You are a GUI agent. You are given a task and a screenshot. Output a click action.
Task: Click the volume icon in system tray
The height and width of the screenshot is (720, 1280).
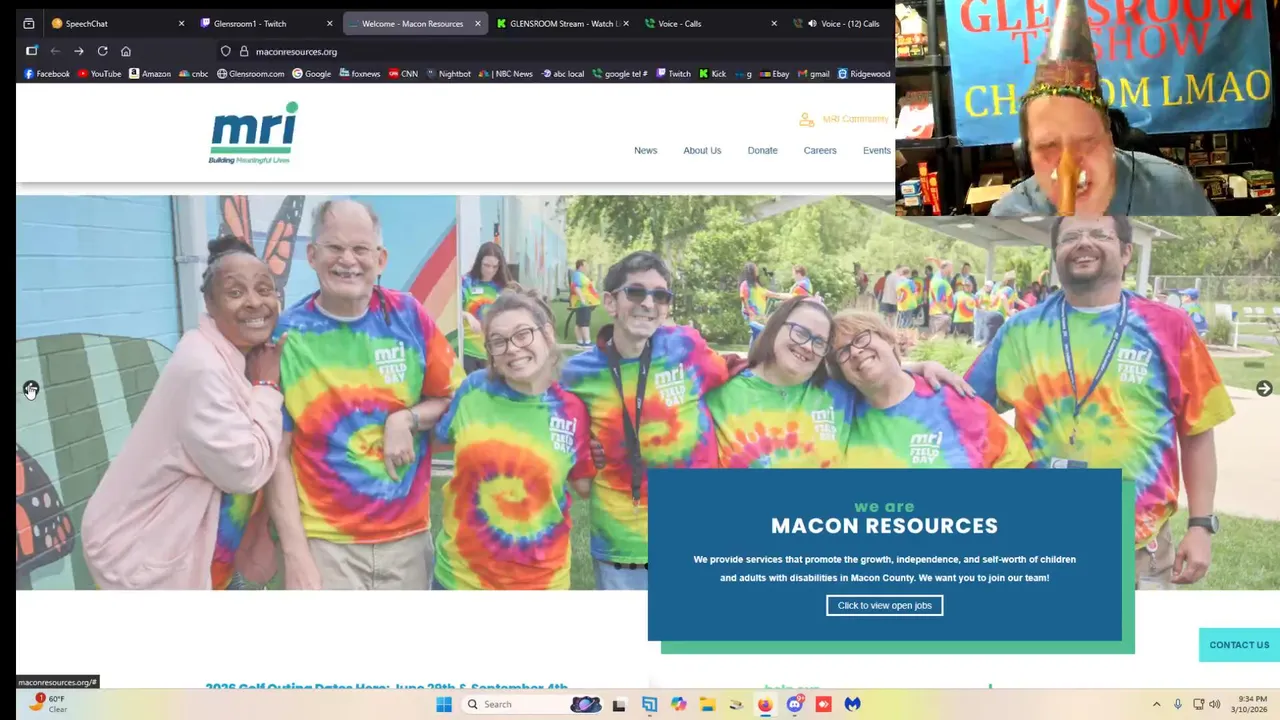(x=1215, y=704)
